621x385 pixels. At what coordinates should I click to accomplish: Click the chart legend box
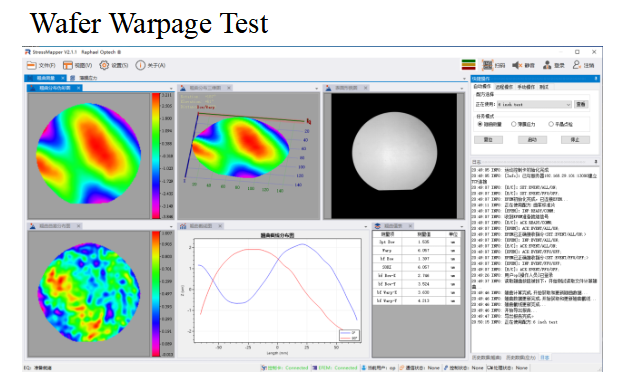click(349, 335)
